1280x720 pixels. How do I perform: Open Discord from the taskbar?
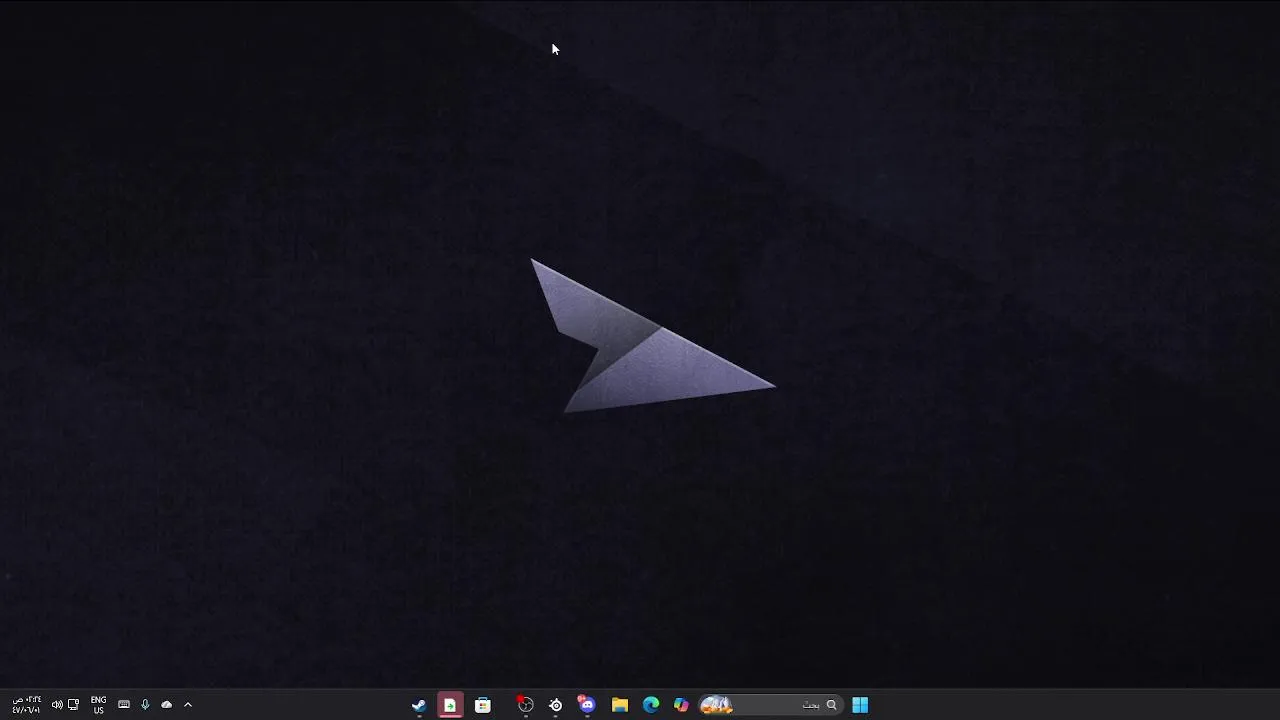(587, 705)
